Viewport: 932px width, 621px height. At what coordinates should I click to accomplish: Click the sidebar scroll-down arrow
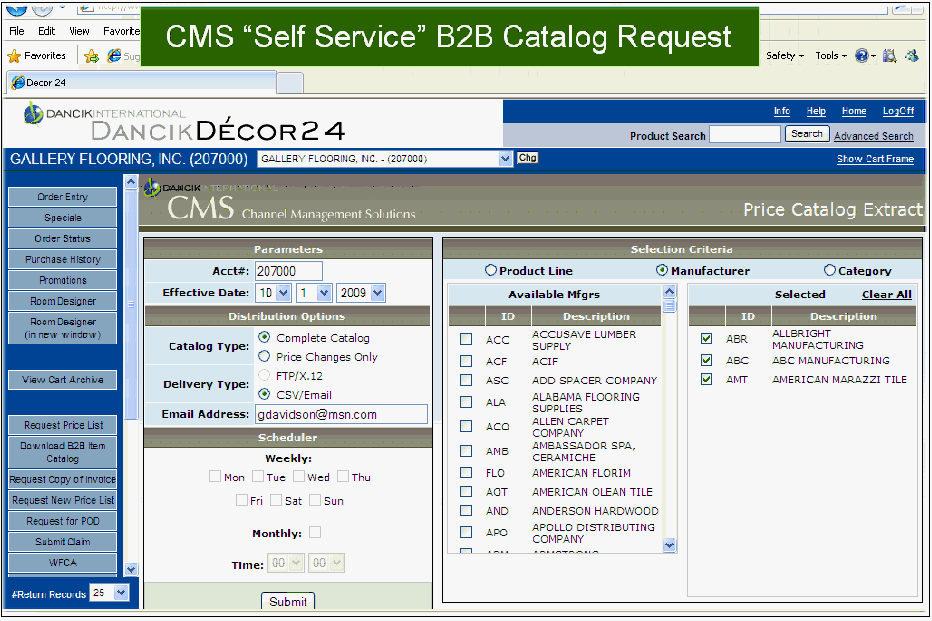point(131,569)
